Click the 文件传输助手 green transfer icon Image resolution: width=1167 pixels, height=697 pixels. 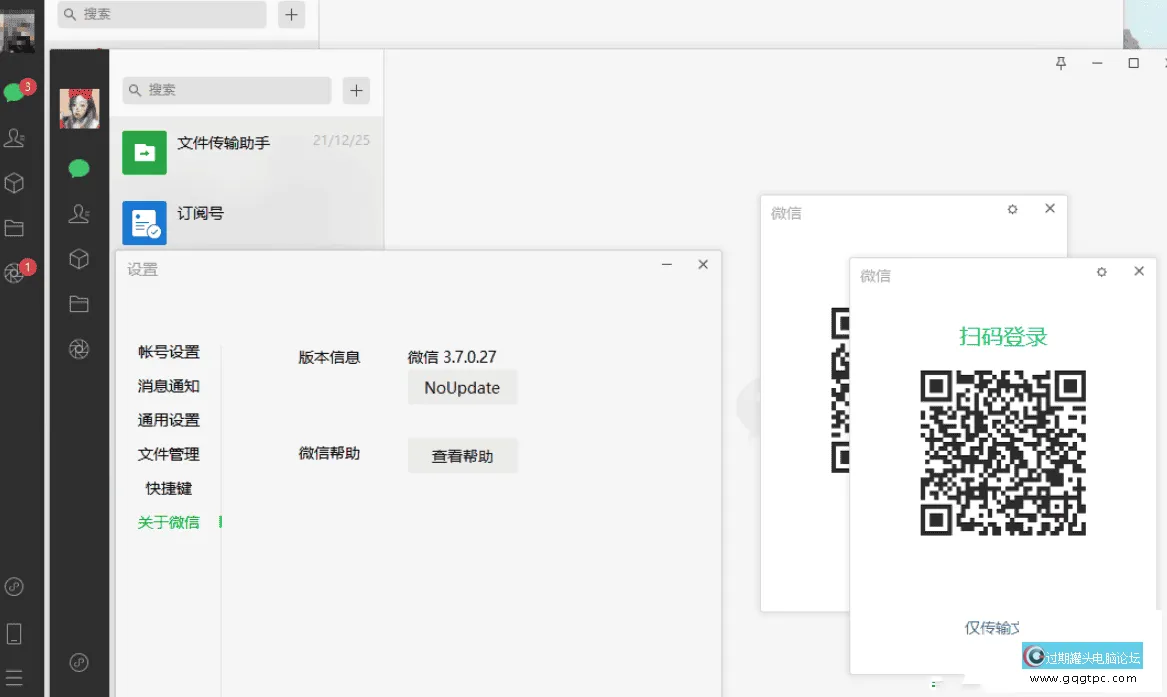click(144, 152)
